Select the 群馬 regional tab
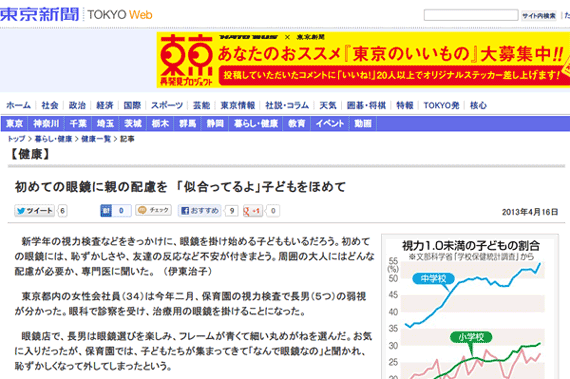This screenshot has width=570, height=379. pyautogui.click(x=188, y=124)
